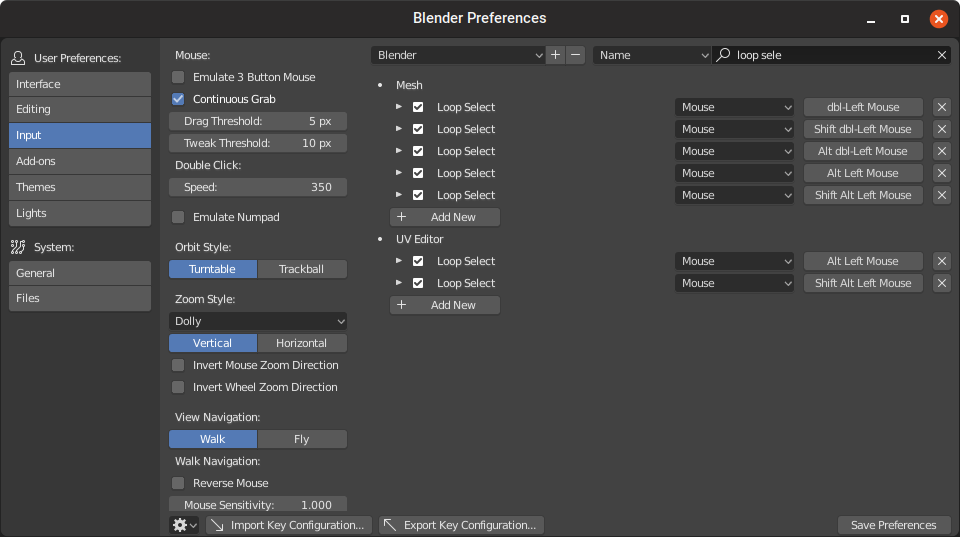Image resolution: width=960 pixels, height=537 pixels.
Task: Open the Files system tab
Action: point(80,299)
